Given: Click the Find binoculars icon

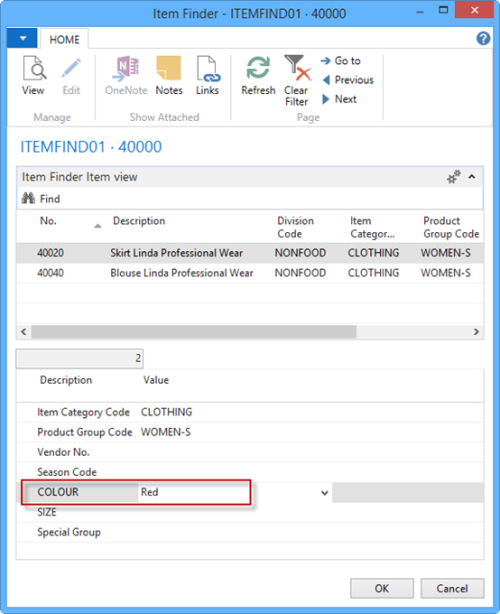Looking at the screenshot, I should pos(28,198).
